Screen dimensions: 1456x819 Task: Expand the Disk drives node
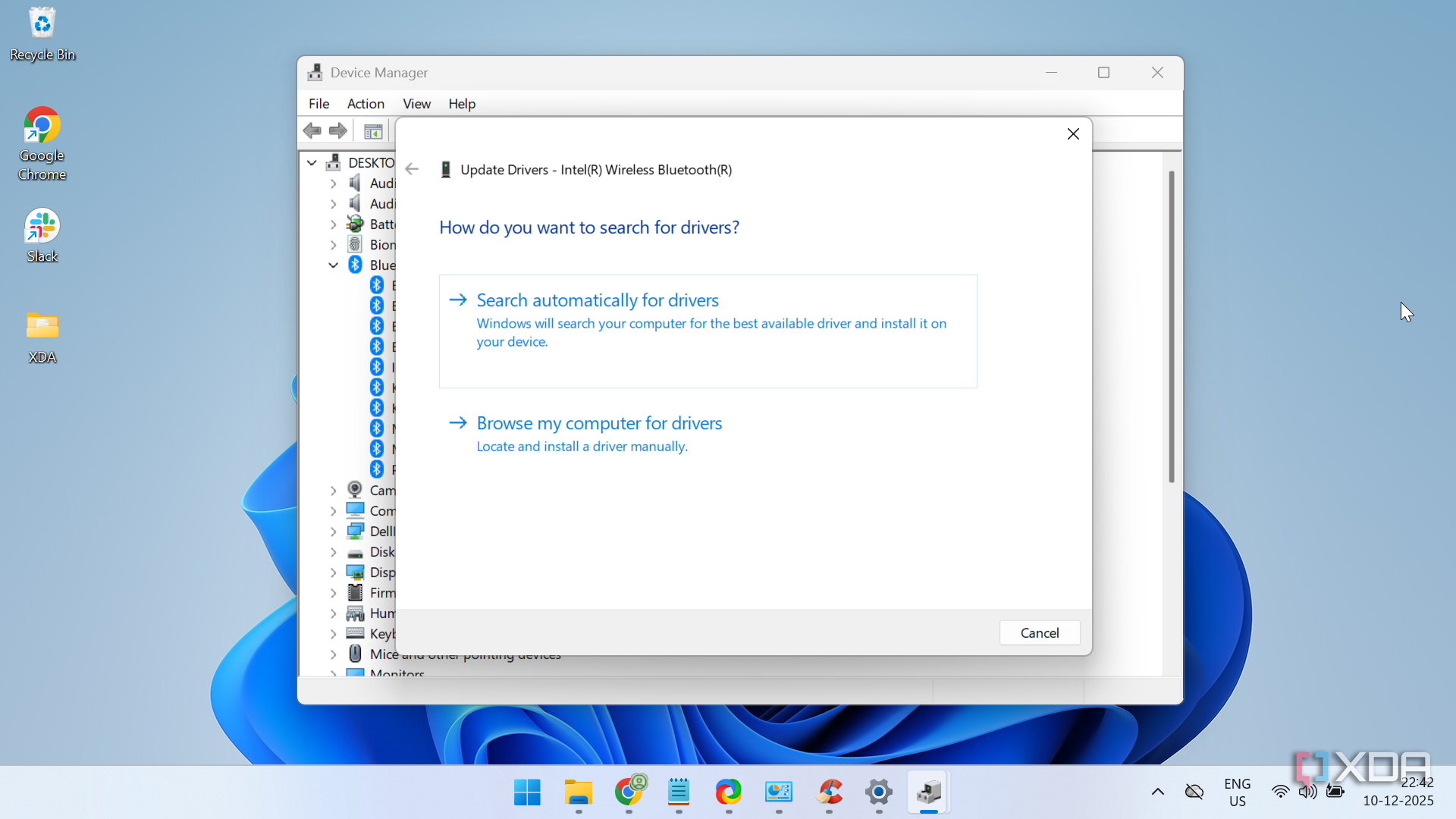point(333,552)
